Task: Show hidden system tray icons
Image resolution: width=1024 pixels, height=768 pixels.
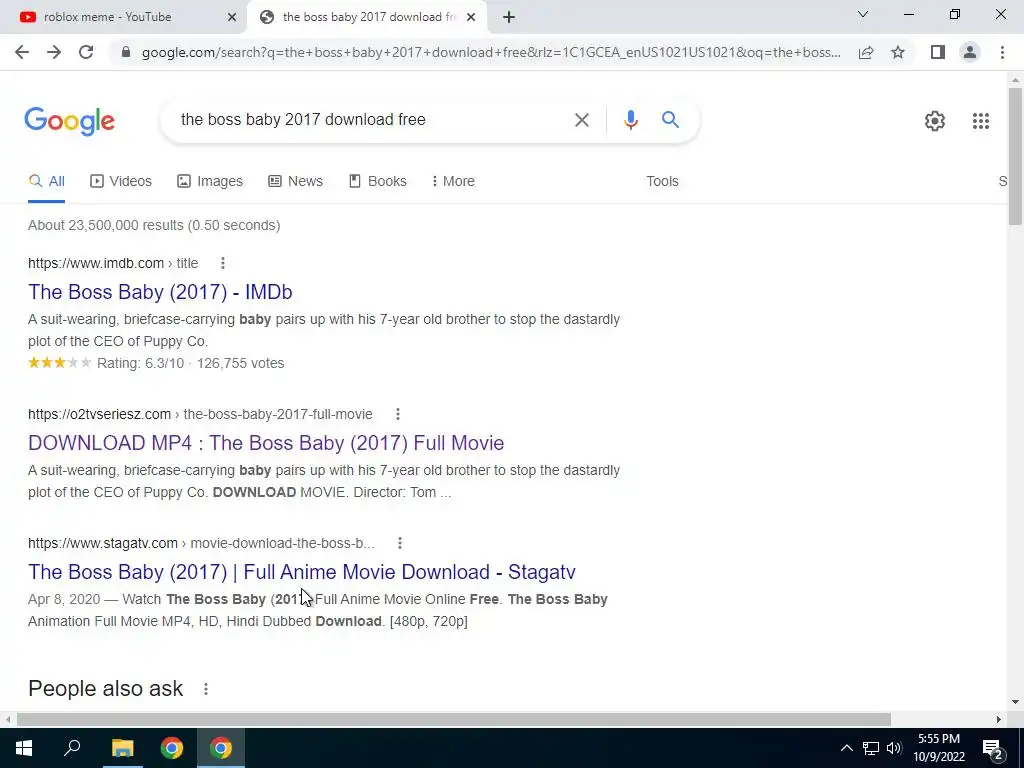Action: (x=846, y=748)
